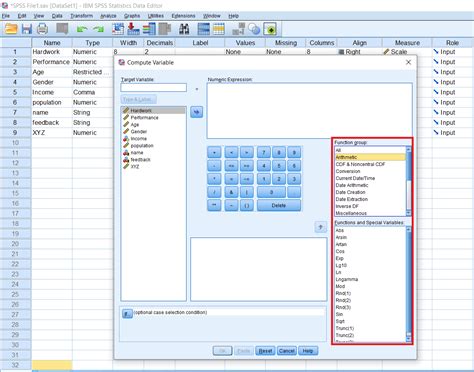The width and height of the screenshot is (474, 372).
Task: Click the If case selection condition button
Action: pyautogui.click(x=127, y=313)
